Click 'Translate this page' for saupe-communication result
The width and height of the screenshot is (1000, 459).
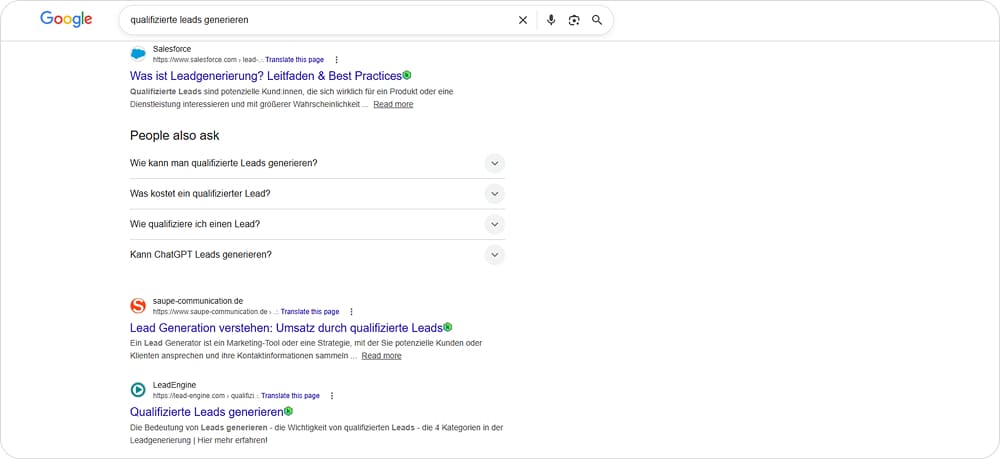[x=310, y=312]
